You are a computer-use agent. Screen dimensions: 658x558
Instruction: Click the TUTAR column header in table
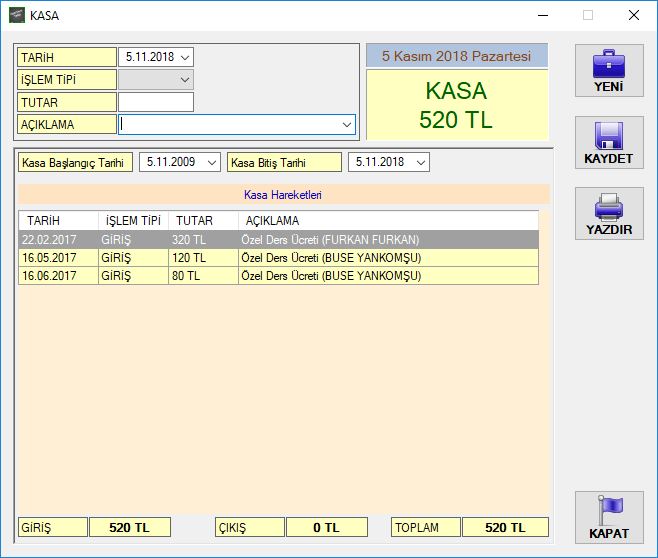click(x=203, y=221)
